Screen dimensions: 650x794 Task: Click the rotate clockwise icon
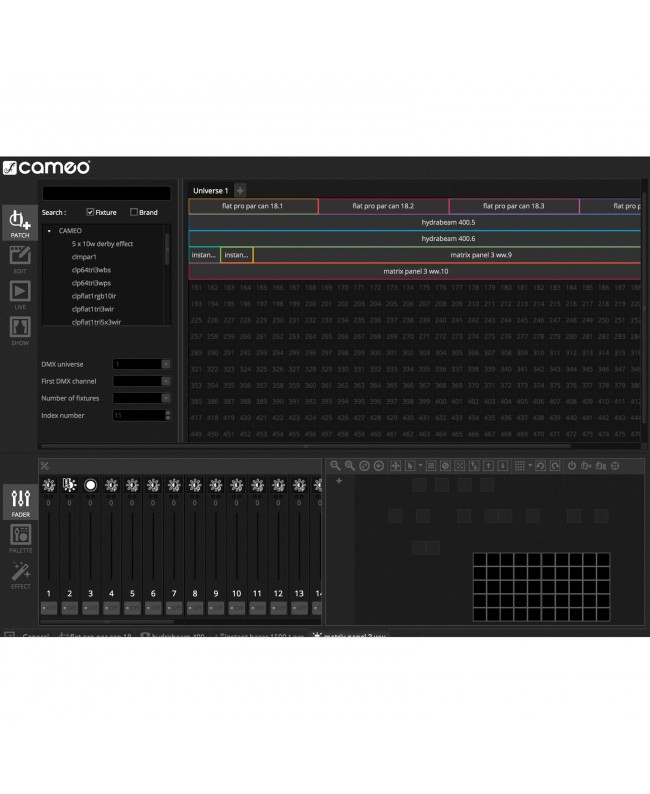point(555,466)
